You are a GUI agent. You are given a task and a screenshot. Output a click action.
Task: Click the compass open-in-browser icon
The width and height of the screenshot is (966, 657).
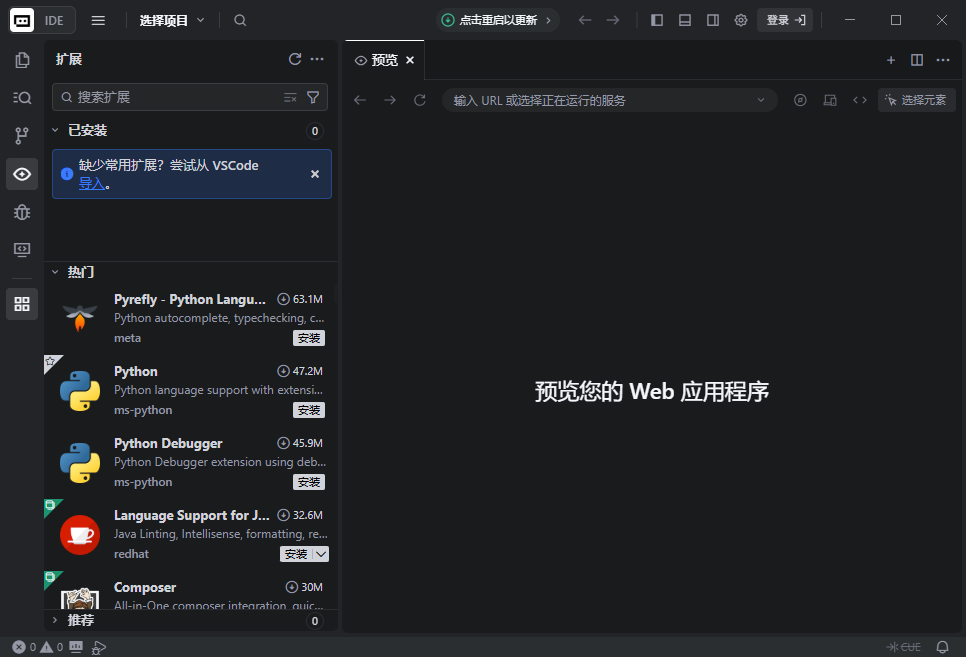point(800,100)
